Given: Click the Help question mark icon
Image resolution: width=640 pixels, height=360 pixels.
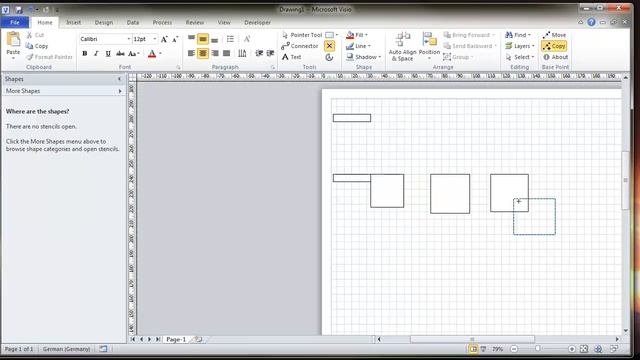Looking at the screenshot, I should (591, 22).
